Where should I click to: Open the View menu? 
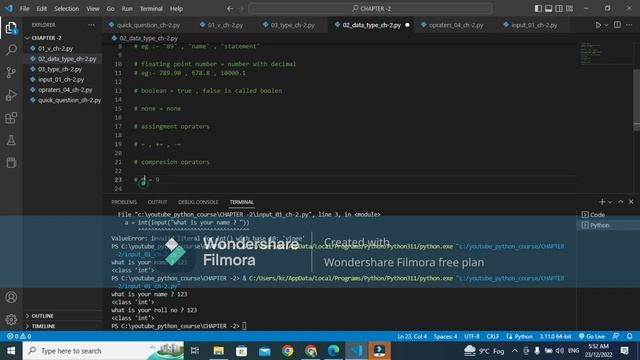pos(93,9)
